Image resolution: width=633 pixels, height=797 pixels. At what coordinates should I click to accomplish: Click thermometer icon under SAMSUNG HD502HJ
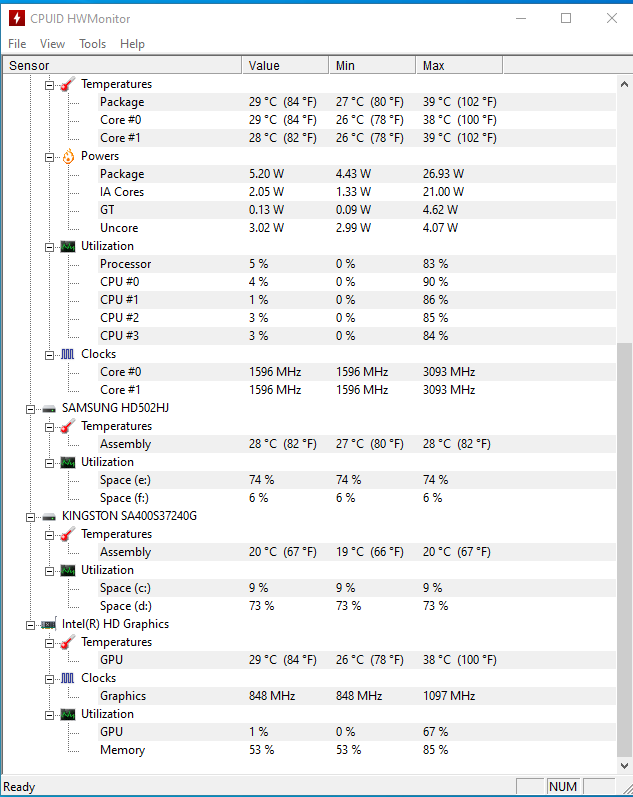pos(68,426)
